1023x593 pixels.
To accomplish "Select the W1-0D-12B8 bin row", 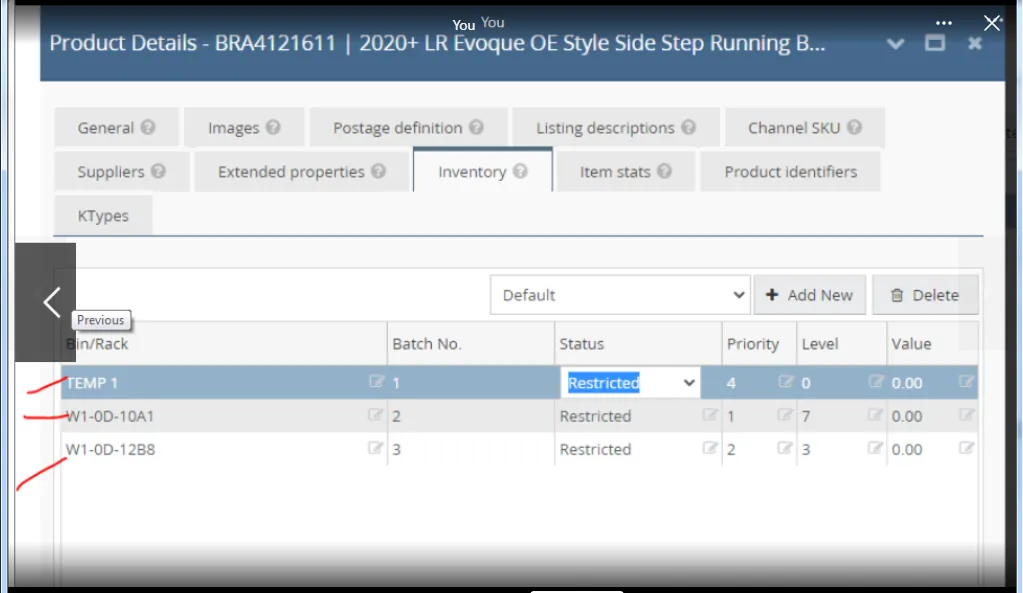I will coord(519,449).
